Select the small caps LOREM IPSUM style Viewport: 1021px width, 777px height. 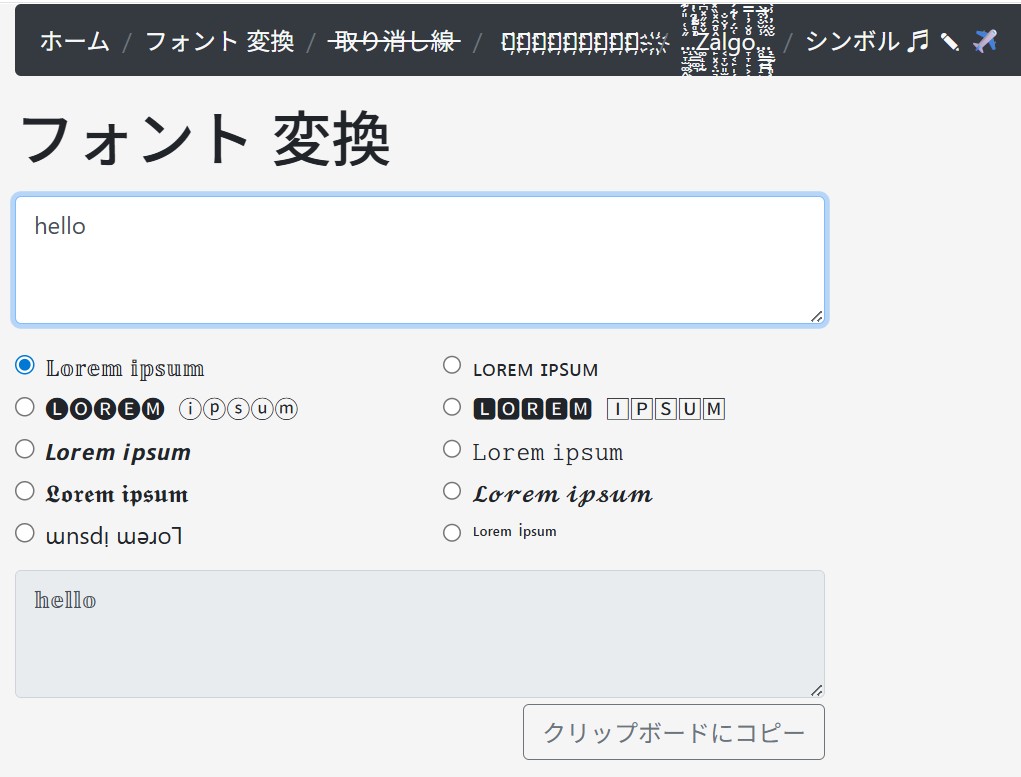click(452, 366)
